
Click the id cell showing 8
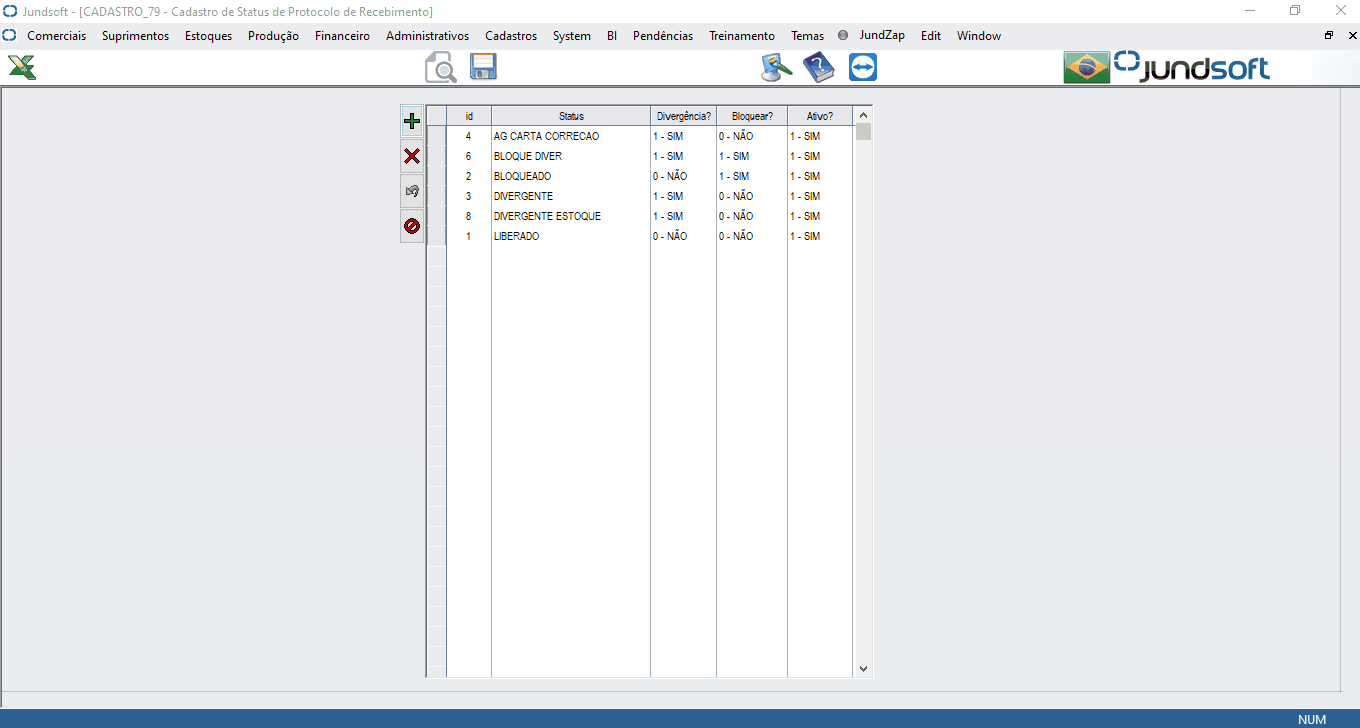pyautogui.click(x=469, y=216)
